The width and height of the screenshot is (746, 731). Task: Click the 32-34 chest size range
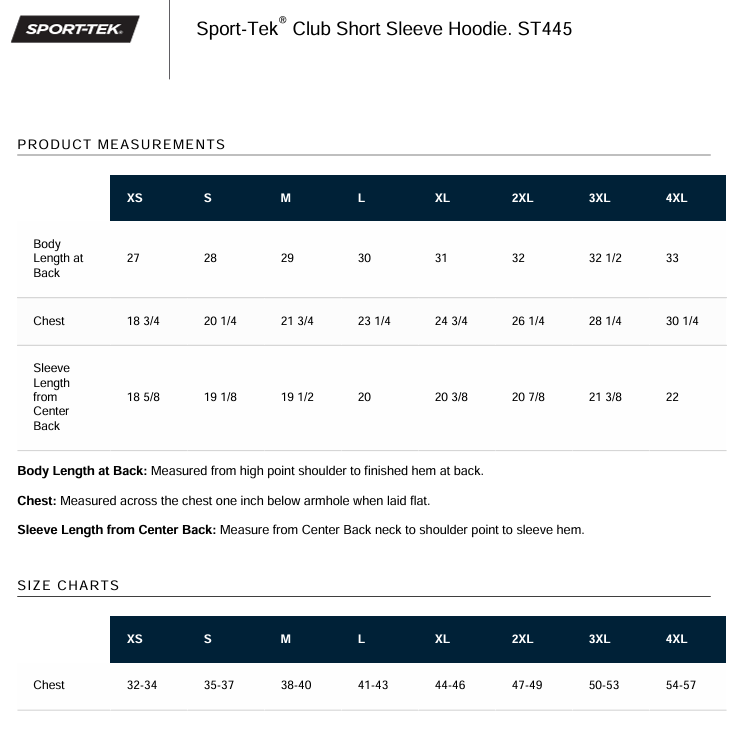(142, 685)
